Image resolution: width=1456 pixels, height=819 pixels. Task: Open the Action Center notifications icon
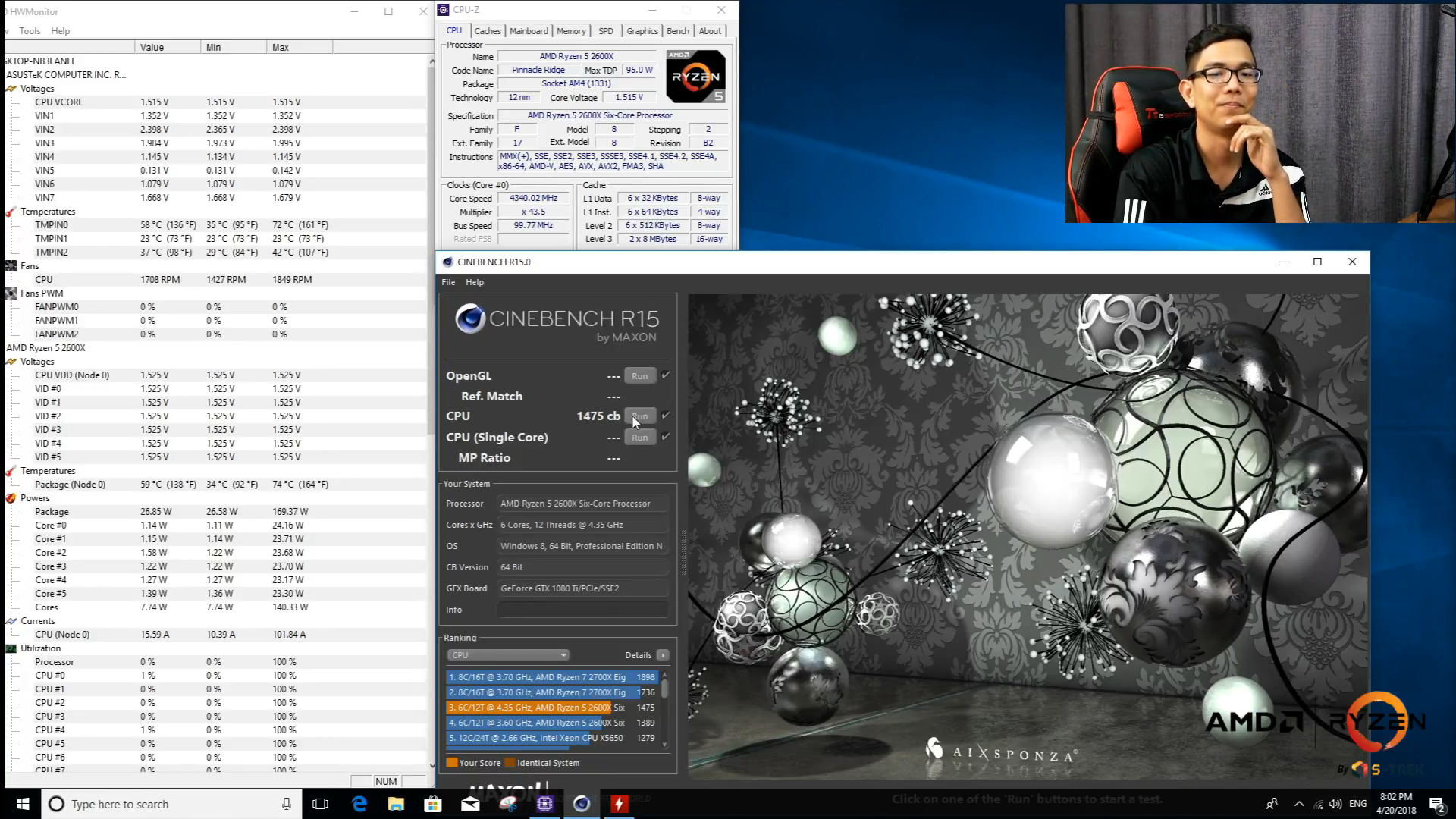click(1436, 804)
